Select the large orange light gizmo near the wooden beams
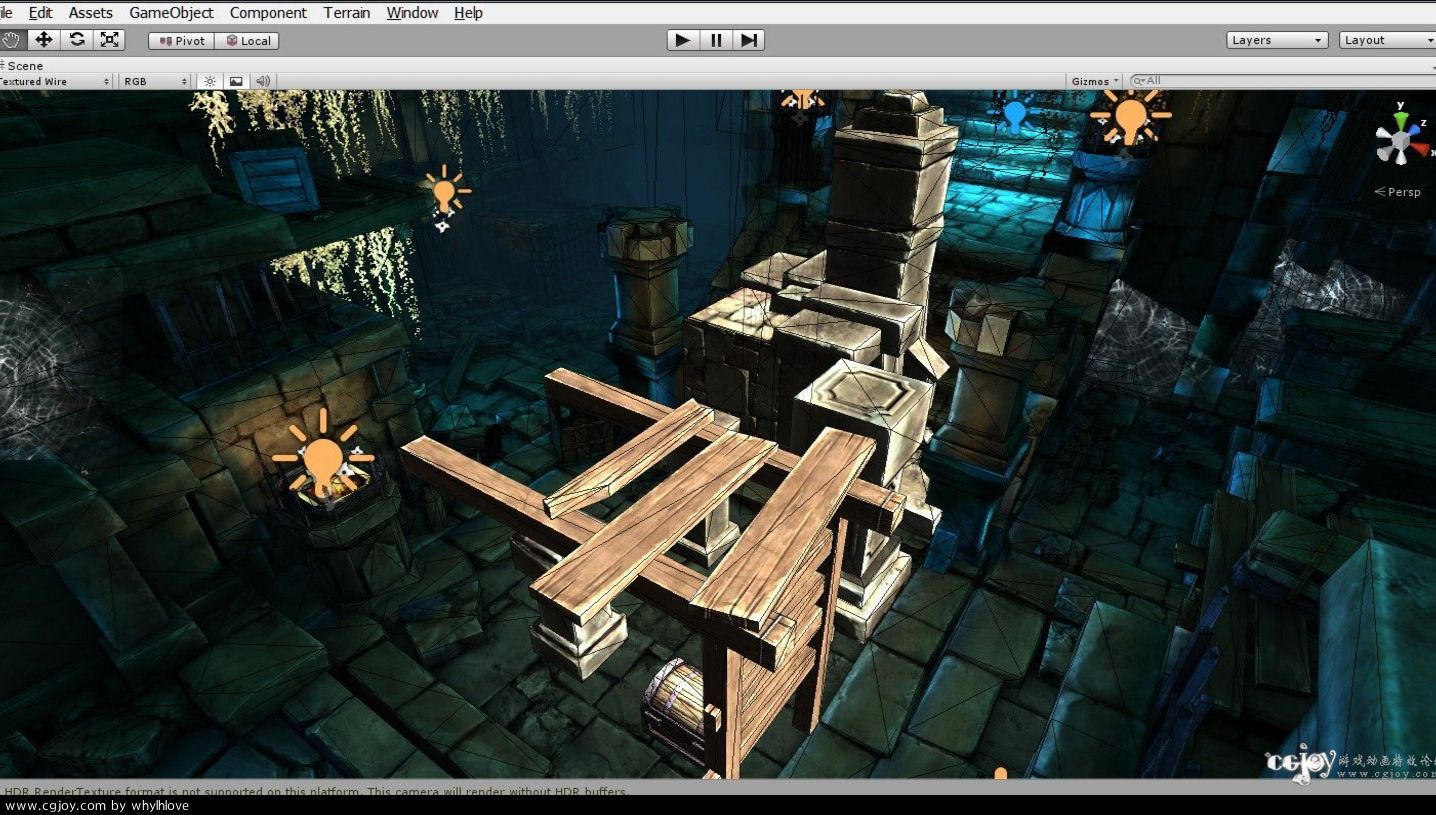Viewport: 1436px width, 815px height. point(323,456)
